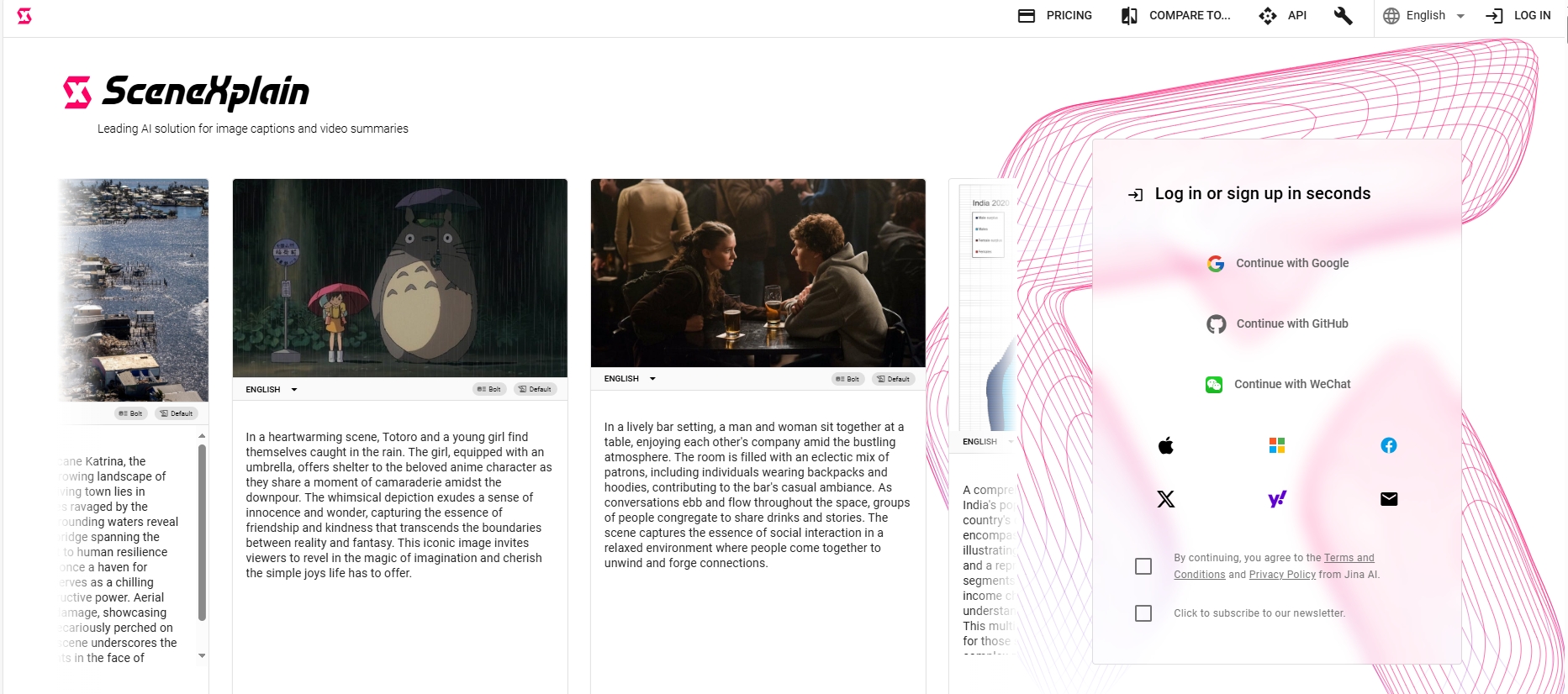The width and height of the screenshot is (1568, 694).
Task: Open the hurricane aerial harbor image
Action: [134, 290]
